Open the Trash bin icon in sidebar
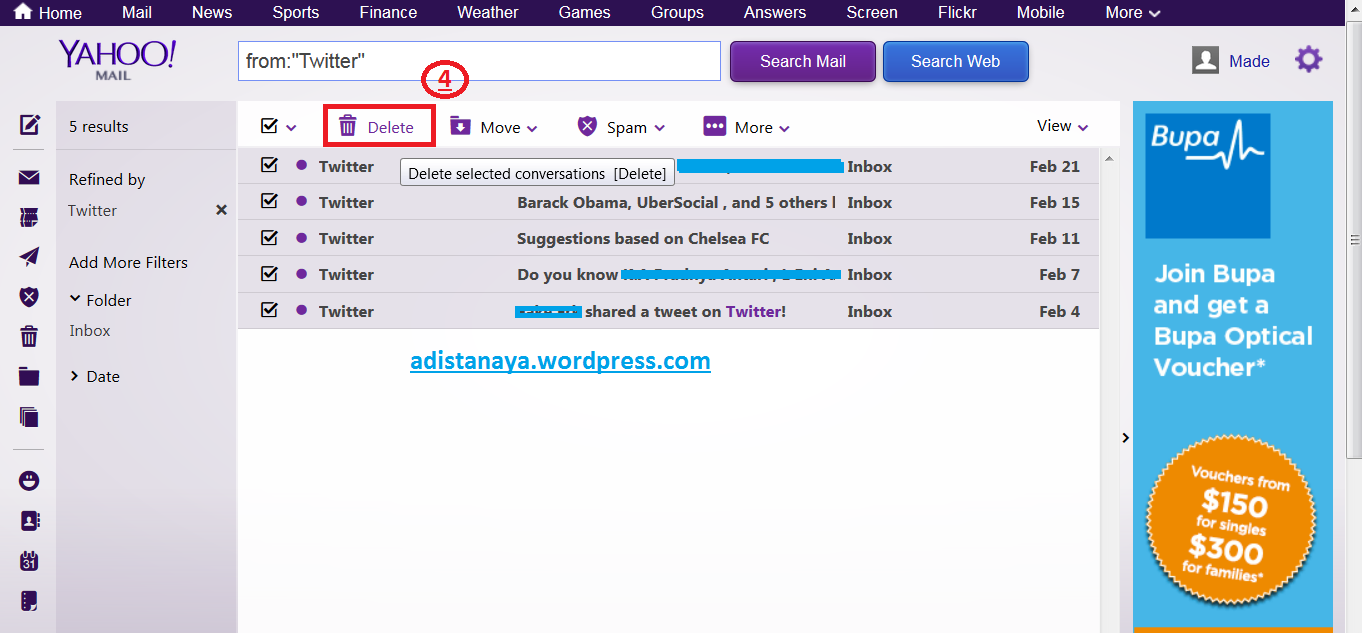This screenshot has height=633, width=1362. pos(29,336)
